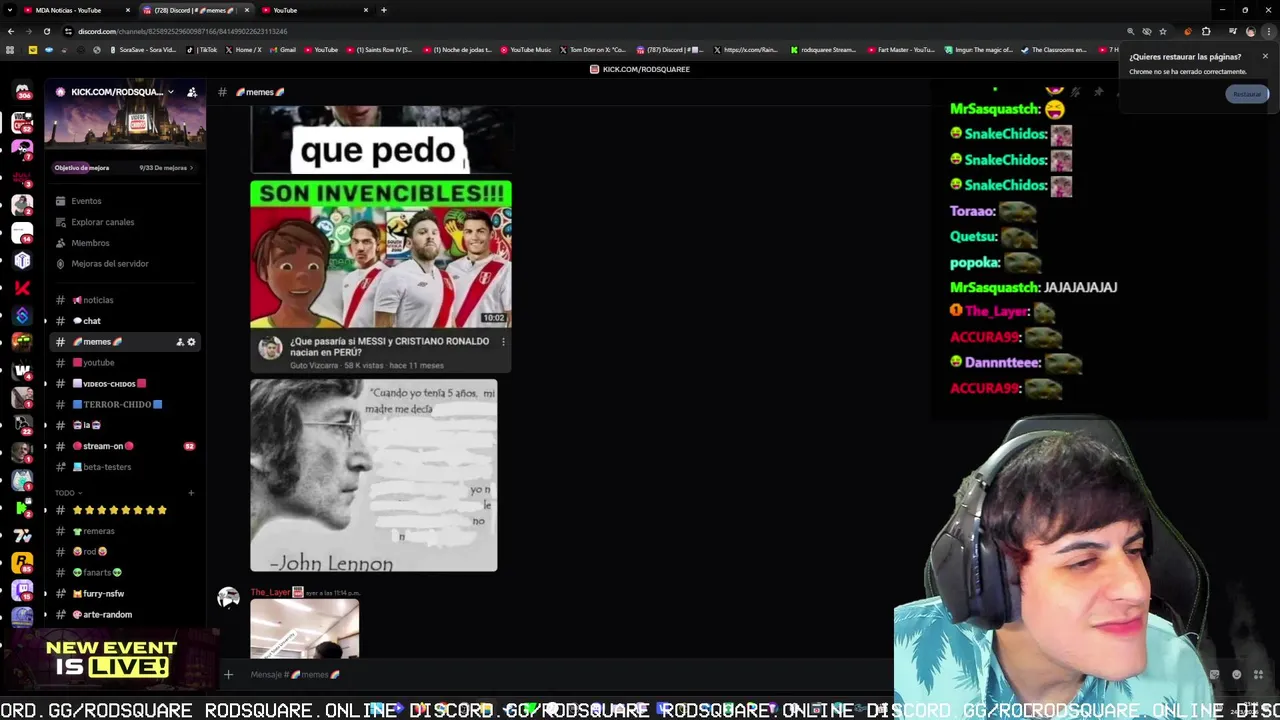
Task: Open the Home / X bookmark
Action: (243, 50)
